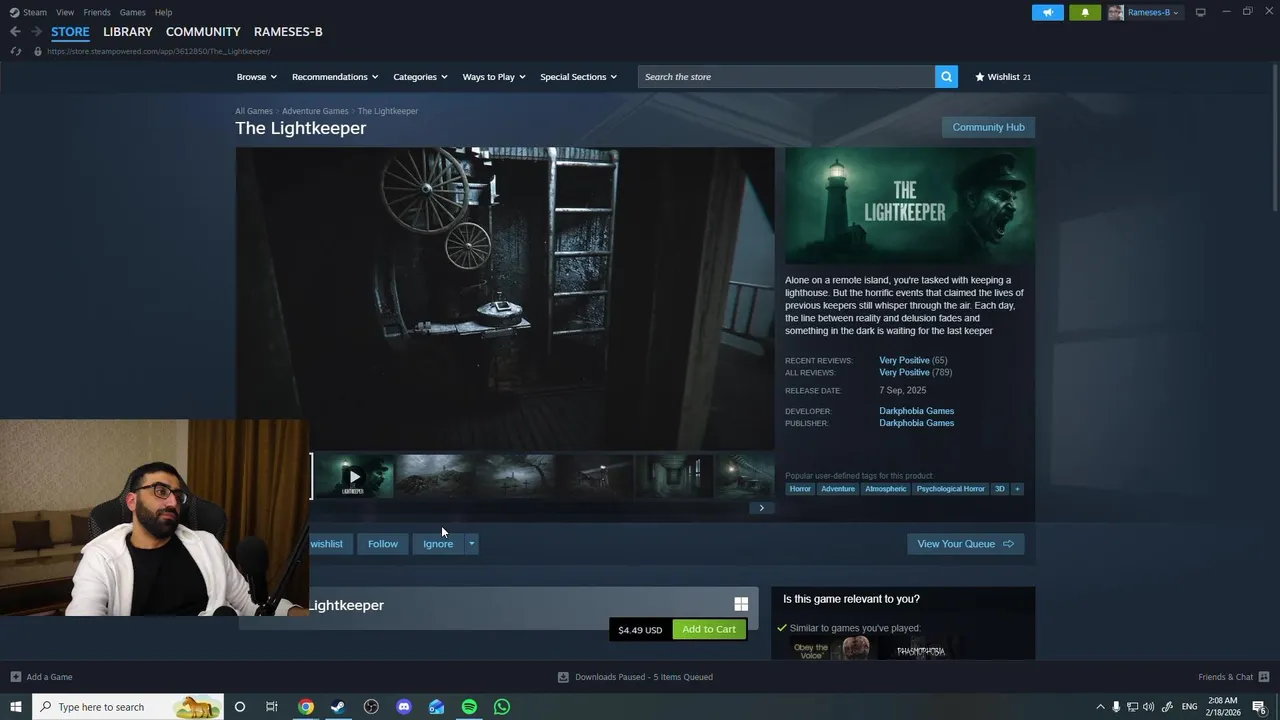Screen dimensions: 1280x720
Task: Click the Big Picture mode monitor icon
Action: click(1201, 12)
